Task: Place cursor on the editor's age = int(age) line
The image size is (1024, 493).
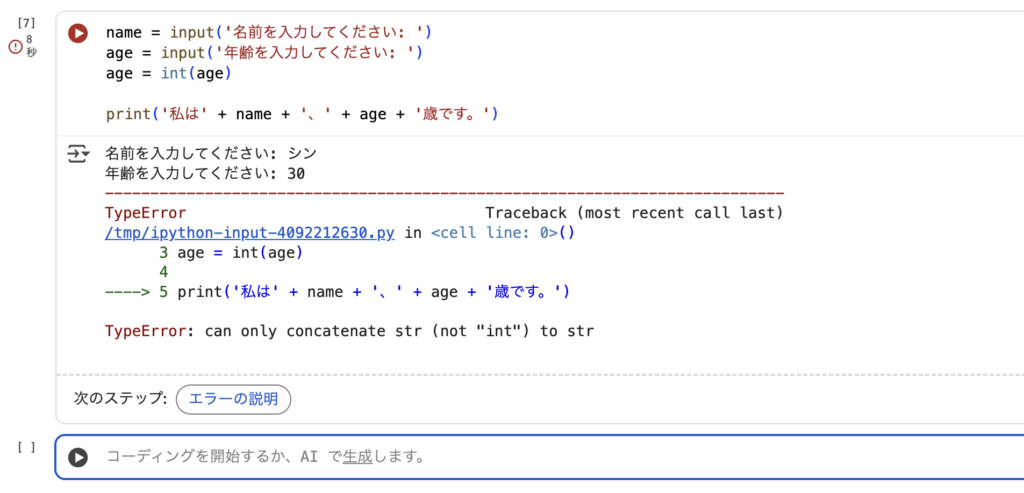Action: click(168, 73)
